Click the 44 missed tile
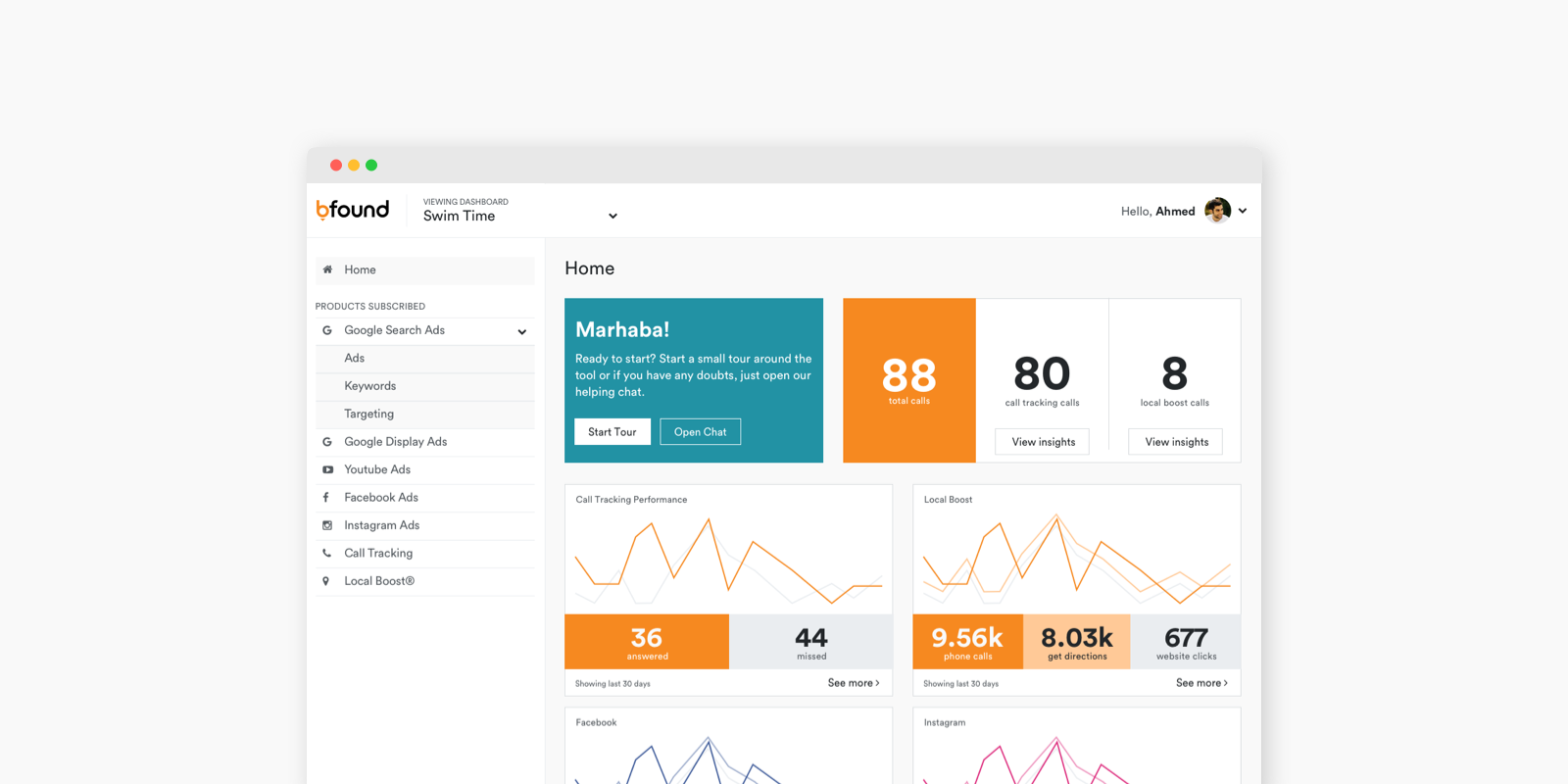1568x784 pixels. tap(811, 642)
